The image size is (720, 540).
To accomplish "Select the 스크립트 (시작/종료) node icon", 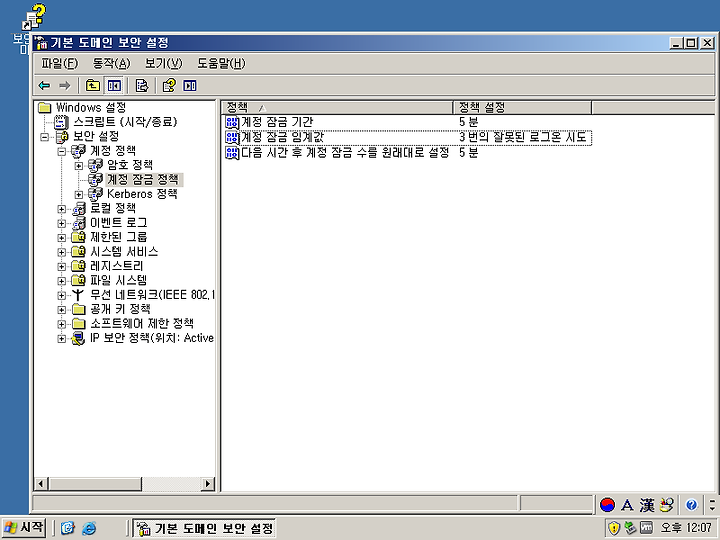I will pos(61,122).
